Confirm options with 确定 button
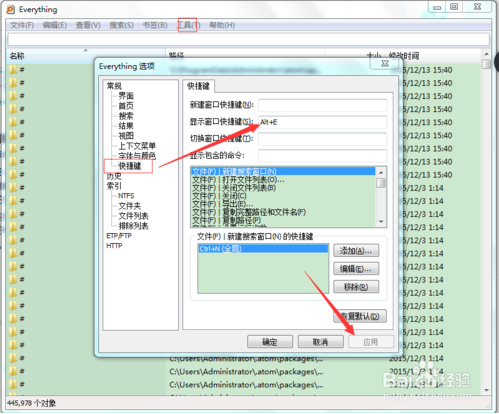 (270, 342)
